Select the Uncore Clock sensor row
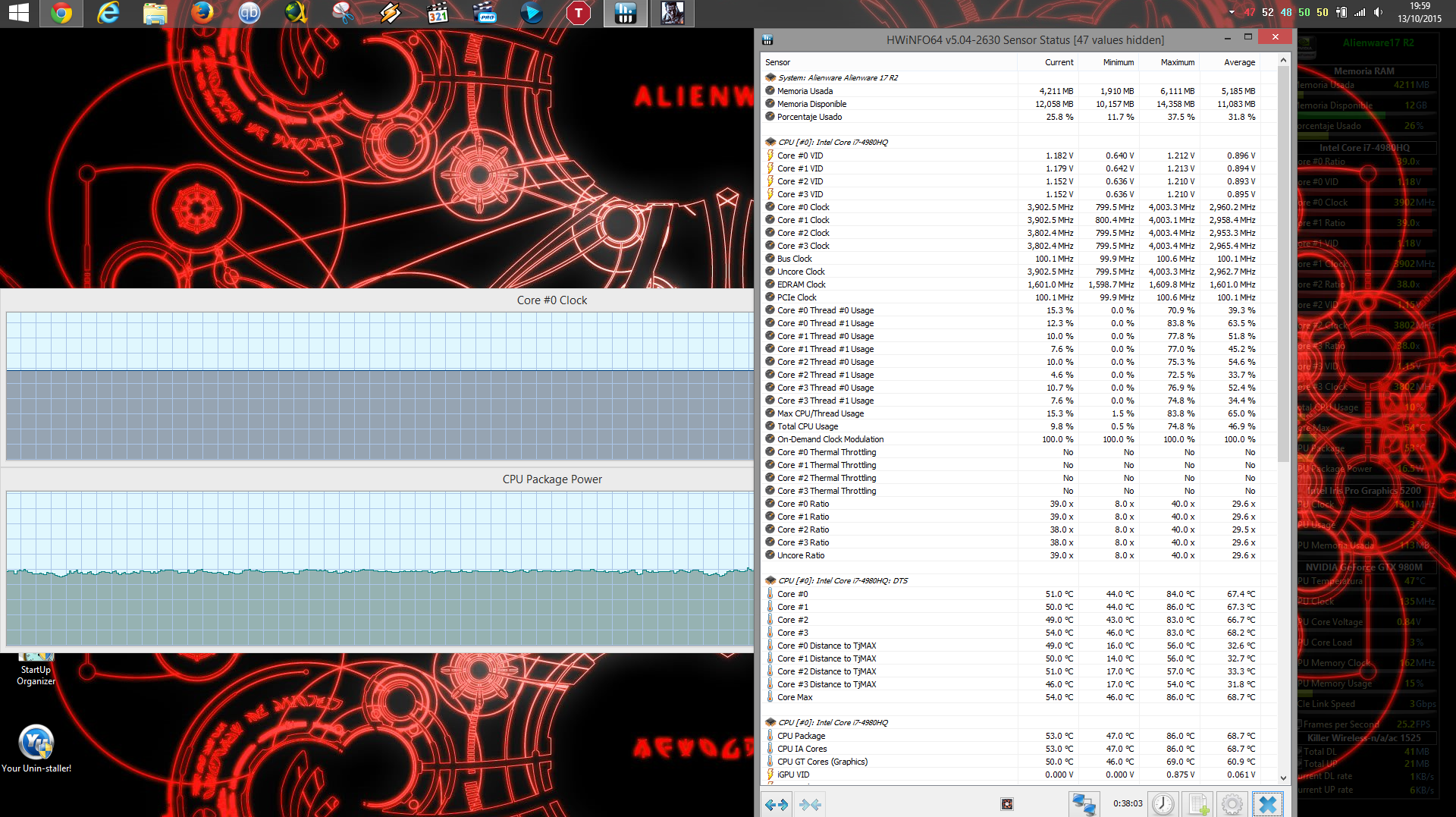The image size is (1456, 817). (x=1011, y=272)
